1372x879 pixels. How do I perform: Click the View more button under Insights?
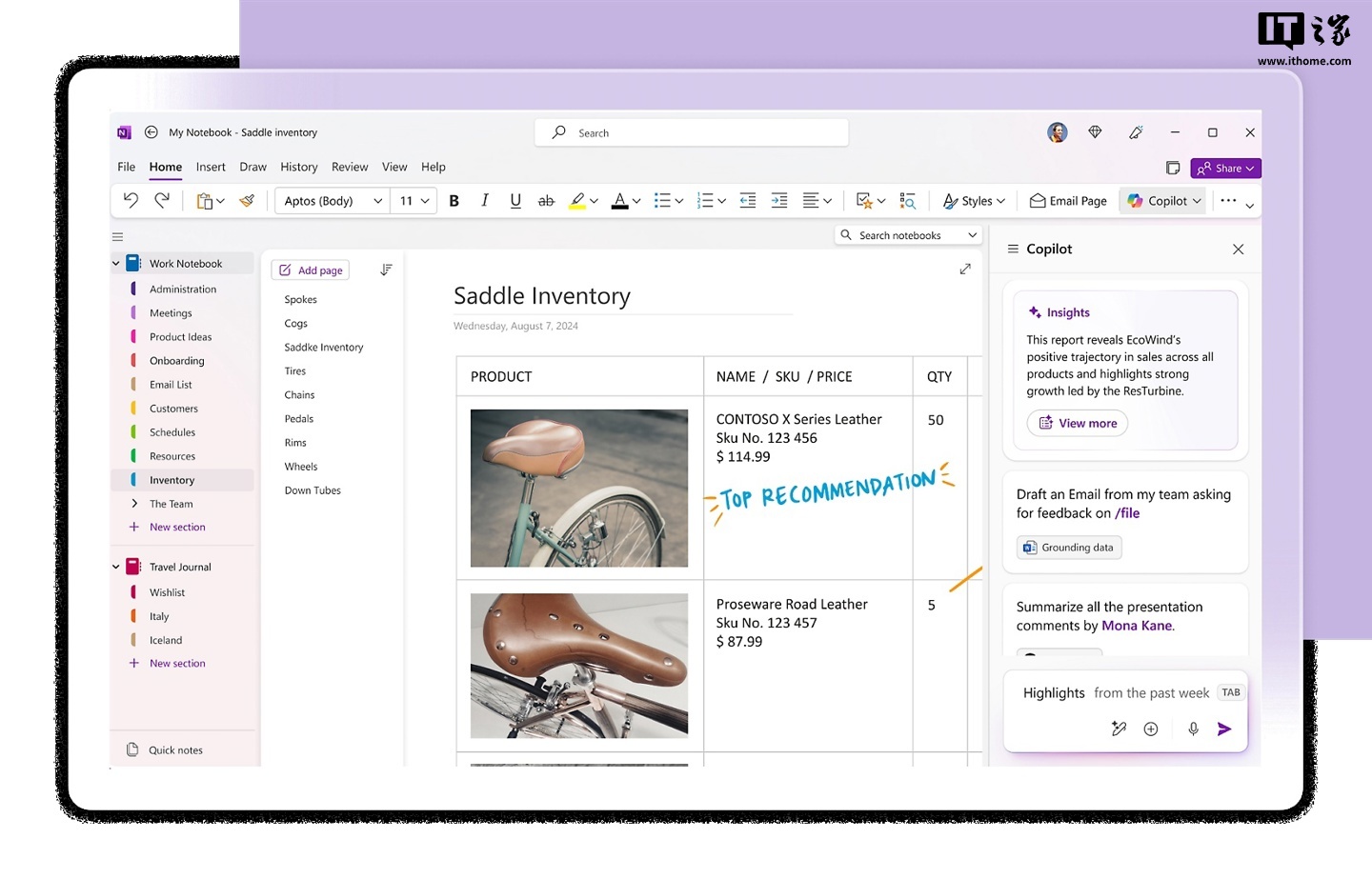(x=1077, y=423)
